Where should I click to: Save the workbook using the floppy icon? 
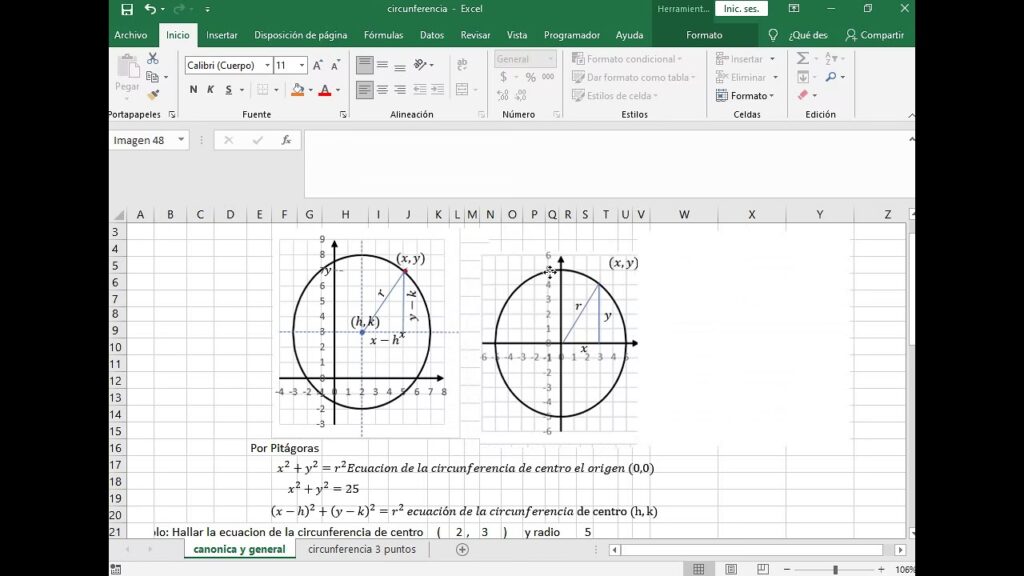pos(127,9)
